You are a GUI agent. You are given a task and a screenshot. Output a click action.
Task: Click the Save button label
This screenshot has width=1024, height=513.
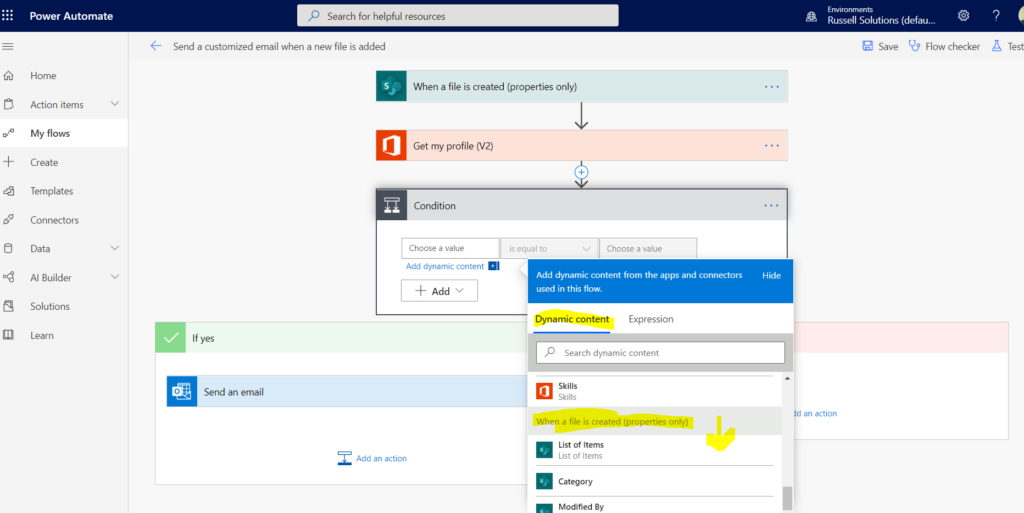[x=888, y=46]
